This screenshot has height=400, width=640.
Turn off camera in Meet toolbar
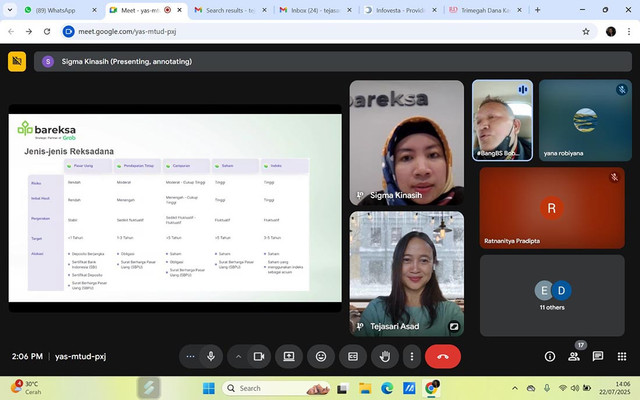(x=259, y=356)
